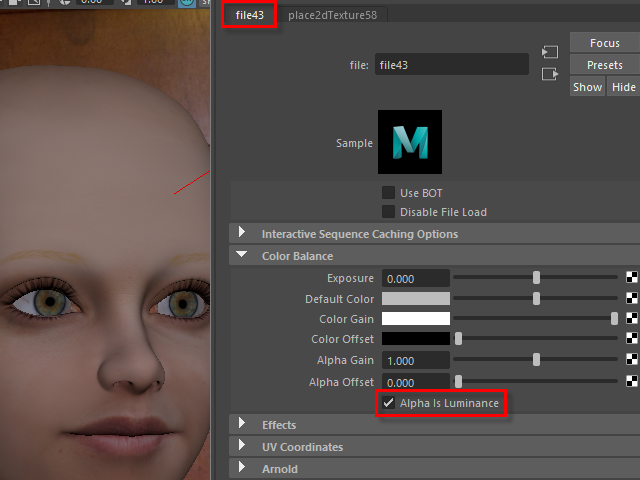The image size is (640, 480).
Task: Click the Alpha Gain value field
Action: coord(416,360)
